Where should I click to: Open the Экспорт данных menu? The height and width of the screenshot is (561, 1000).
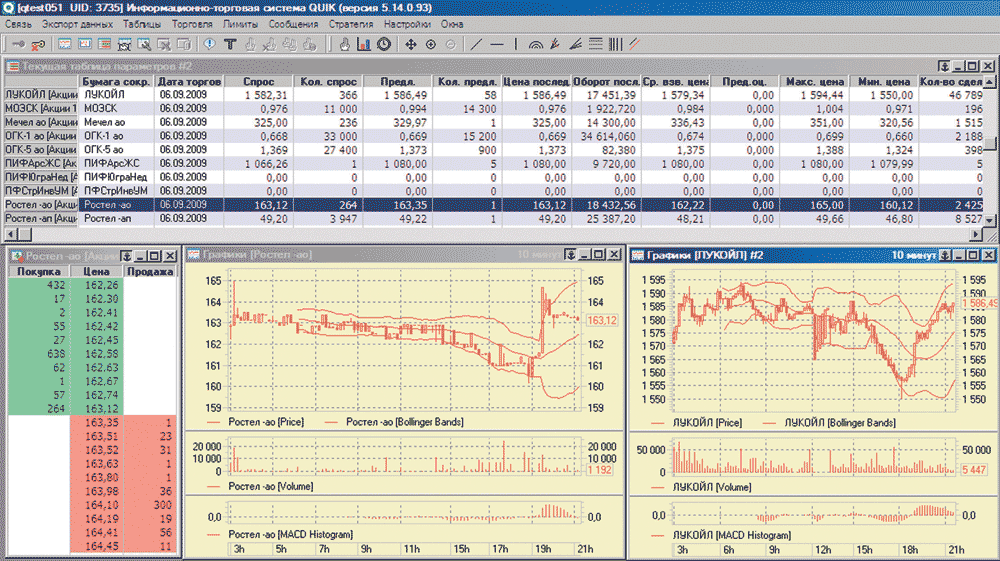[77, 24]
